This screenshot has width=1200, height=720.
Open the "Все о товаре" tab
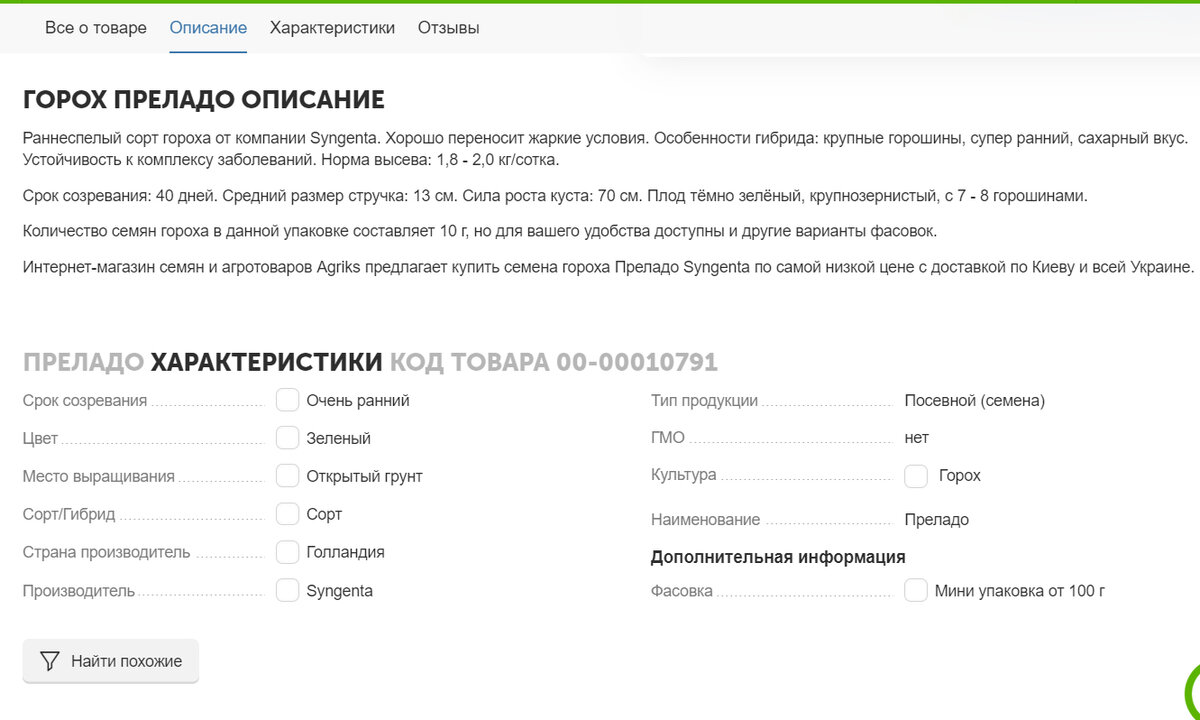click(x=96, y=28)
